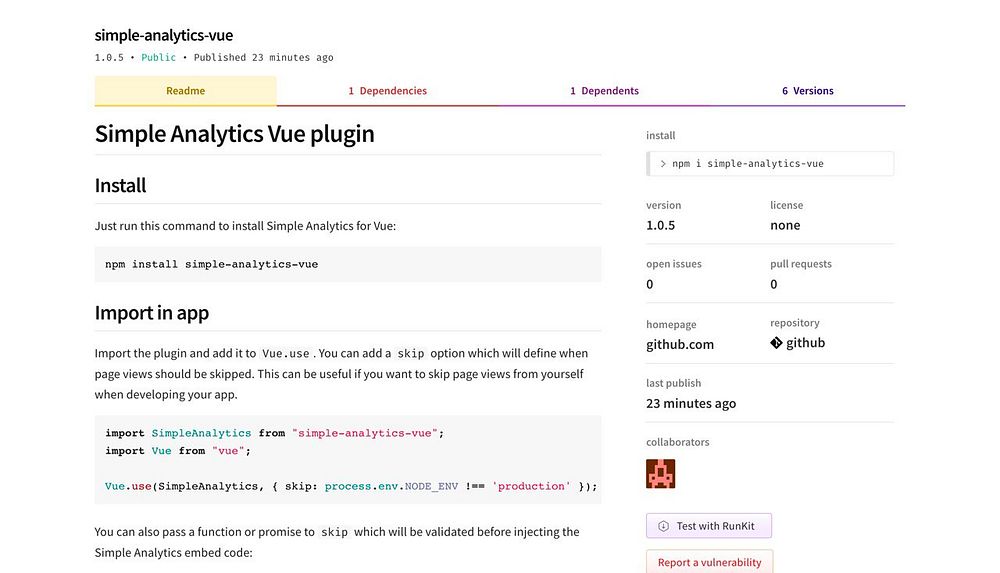Open the github.com homepage link
The height and width of the screenshot is (573, 1000).
(680, 345)
